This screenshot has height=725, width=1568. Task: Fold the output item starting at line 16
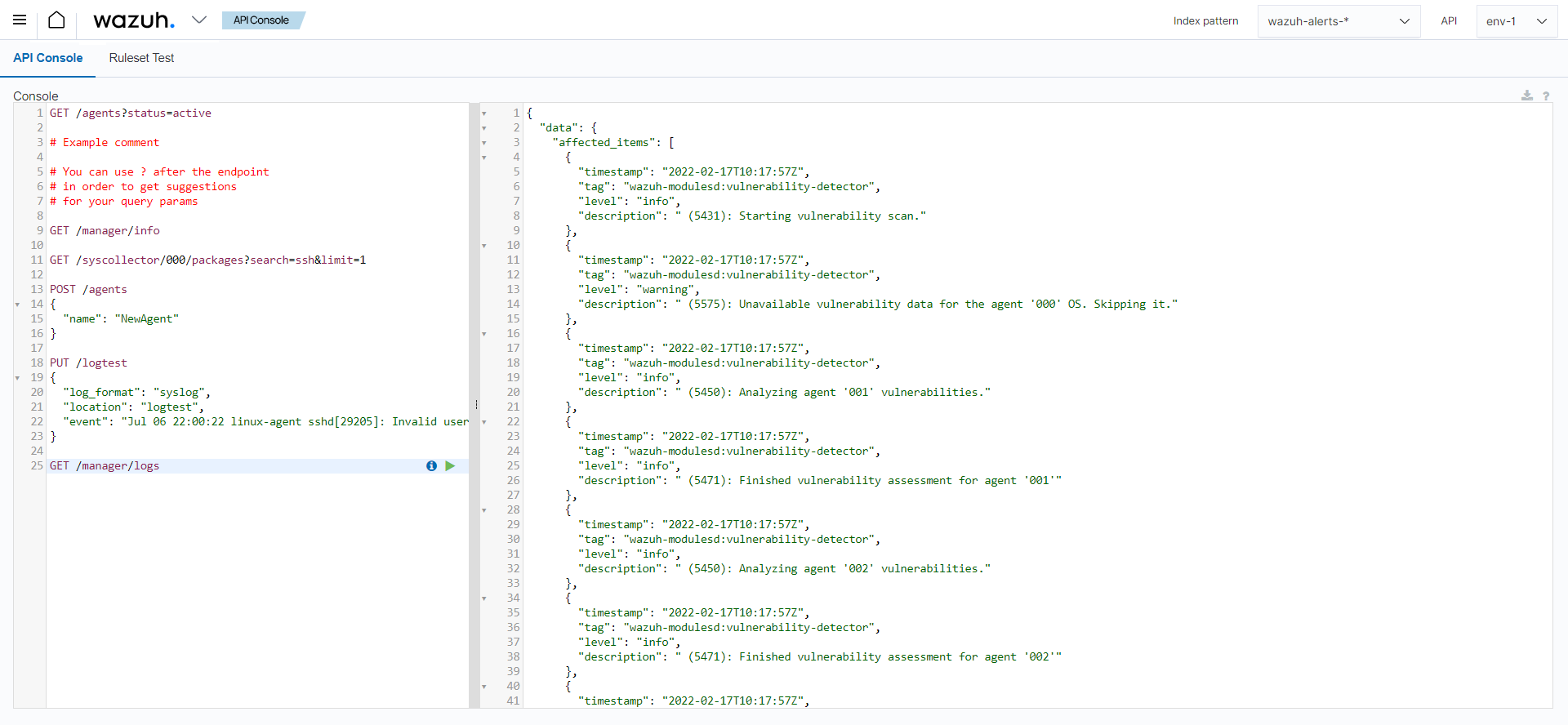(484, 334)
